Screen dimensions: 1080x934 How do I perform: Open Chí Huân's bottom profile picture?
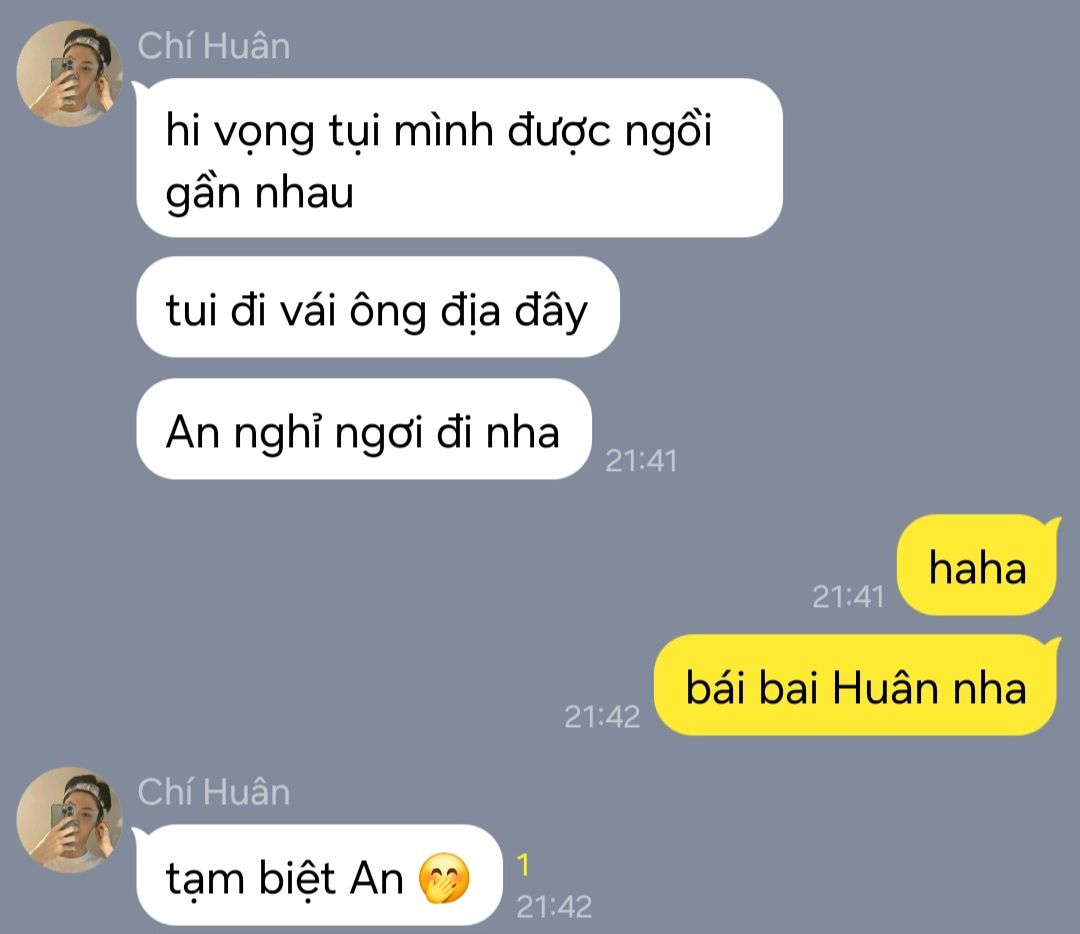(70, 820)
